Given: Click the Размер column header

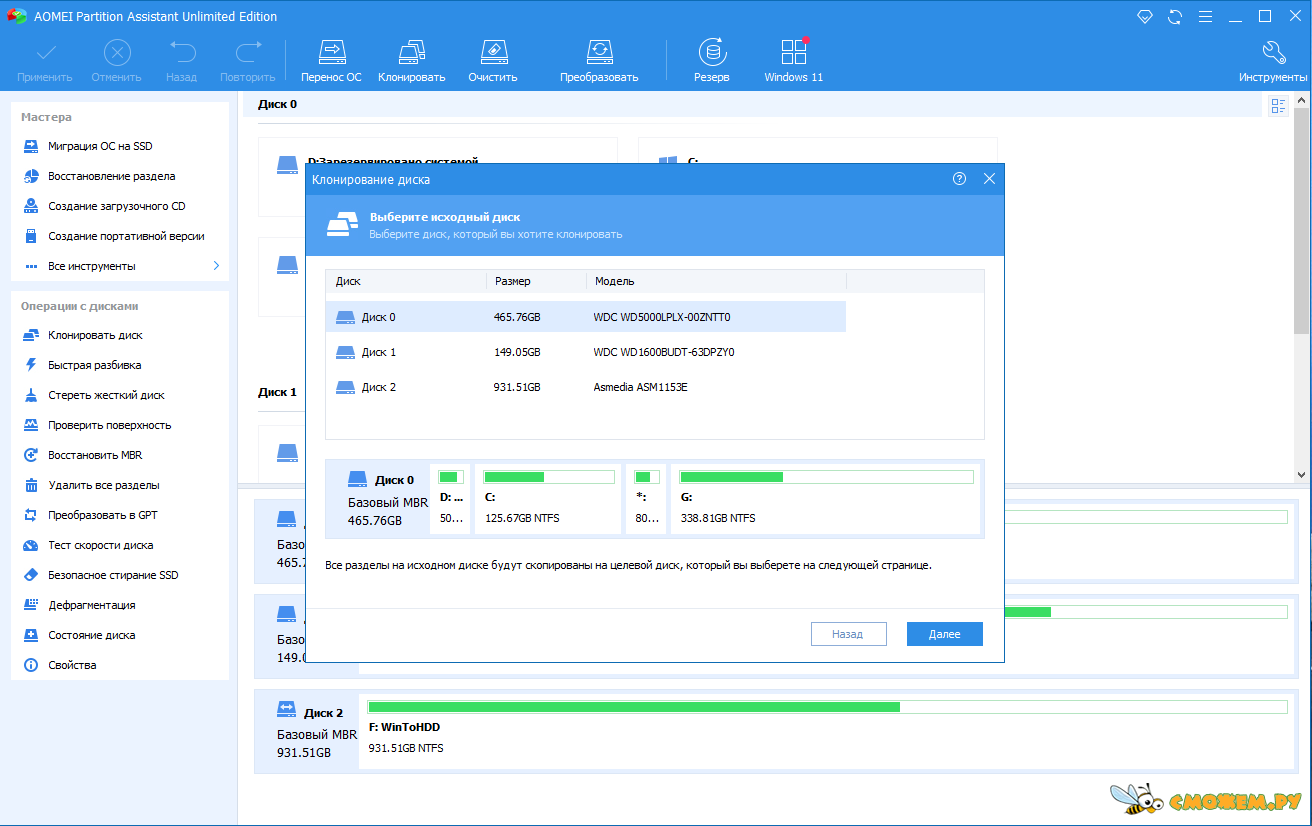Looking at the screenshot, I should click(536, 281).
